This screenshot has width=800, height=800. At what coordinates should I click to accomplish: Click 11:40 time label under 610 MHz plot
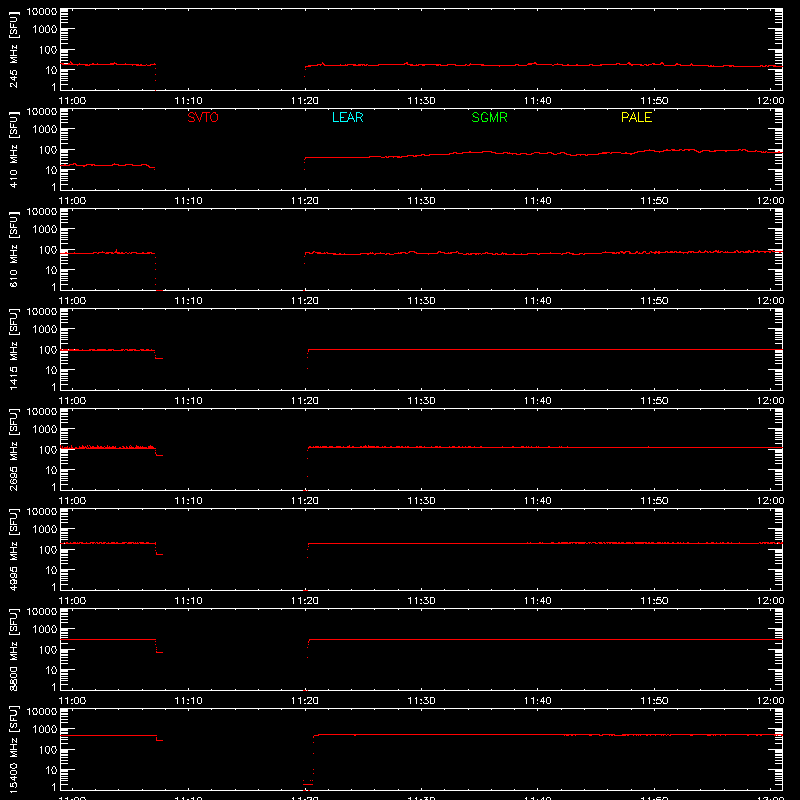coord(538,301)
